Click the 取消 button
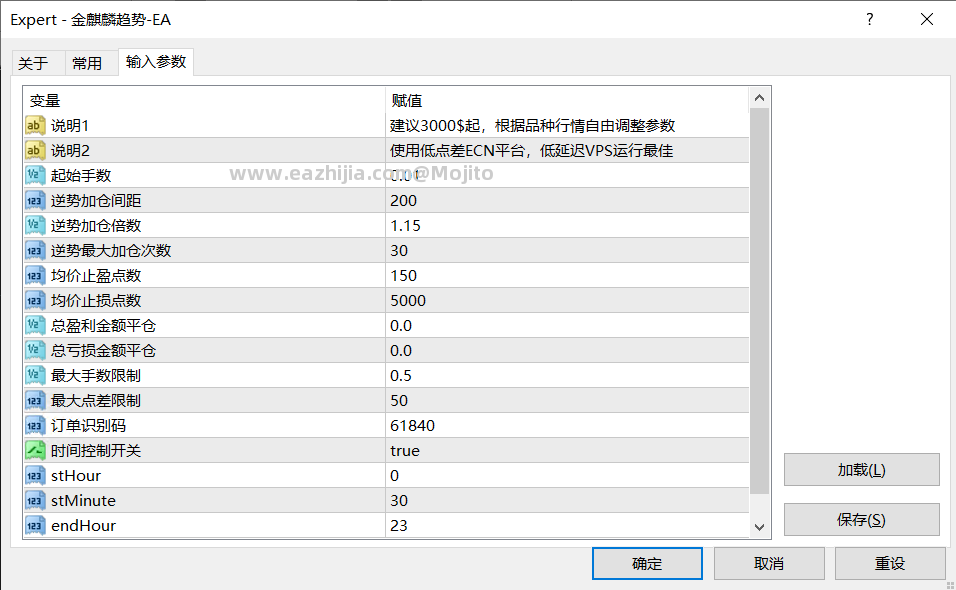The width and height of the screenshot is (956, 590). (x=769, y=564)
